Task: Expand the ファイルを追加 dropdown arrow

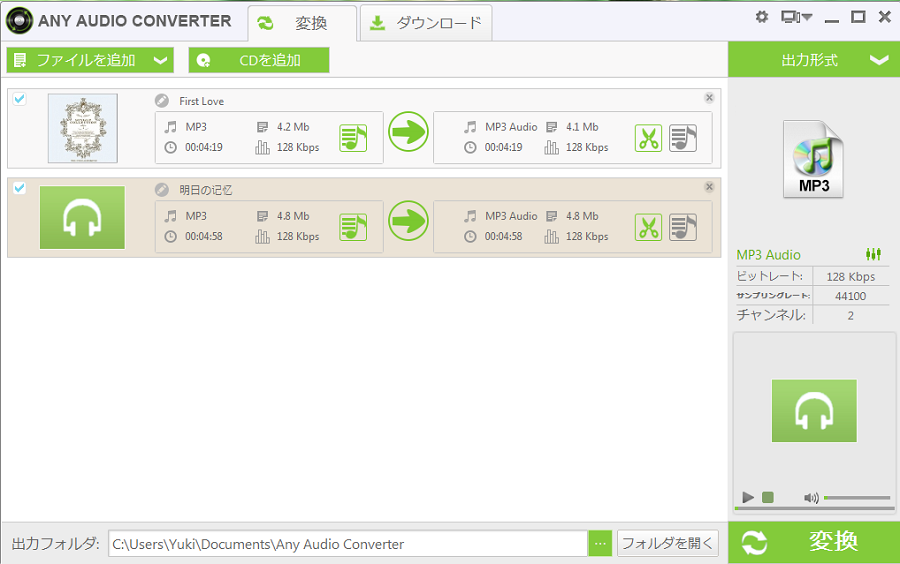Action: (x=161, y=60)
